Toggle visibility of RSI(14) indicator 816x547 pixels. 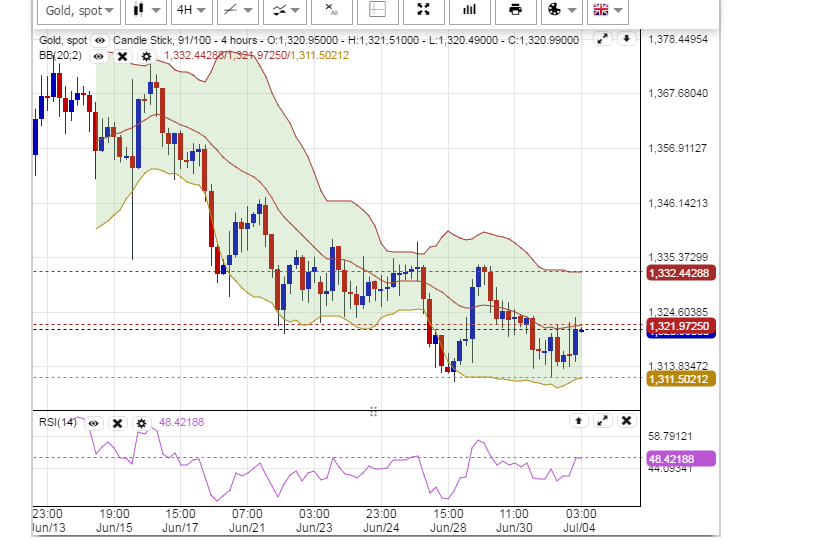[x=93, y=423]
